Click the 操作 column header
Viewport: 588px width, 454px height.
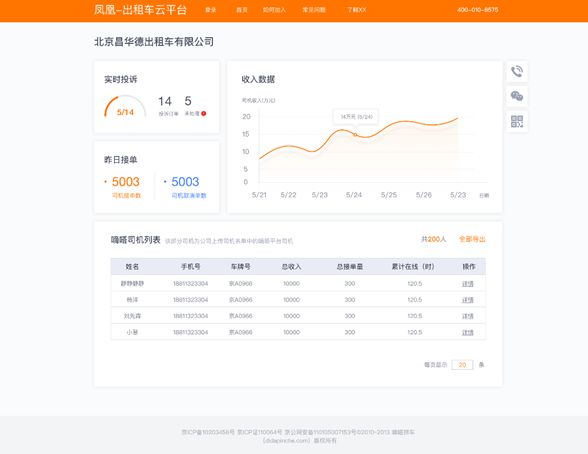click(469, 267)
